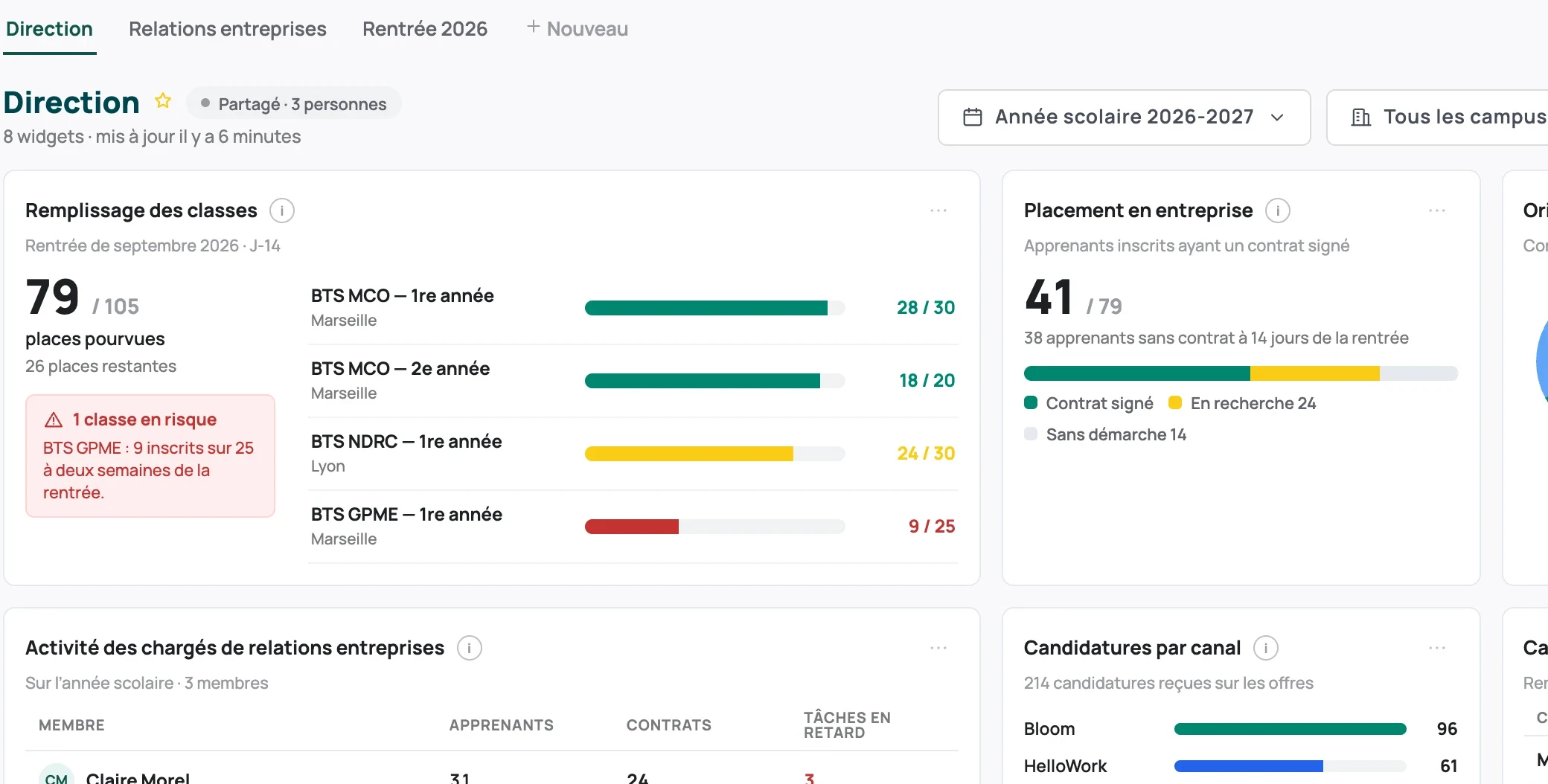Sort by the MEMBRE column header
This screenshot has height=784, width=1548.
coord(71,725)
